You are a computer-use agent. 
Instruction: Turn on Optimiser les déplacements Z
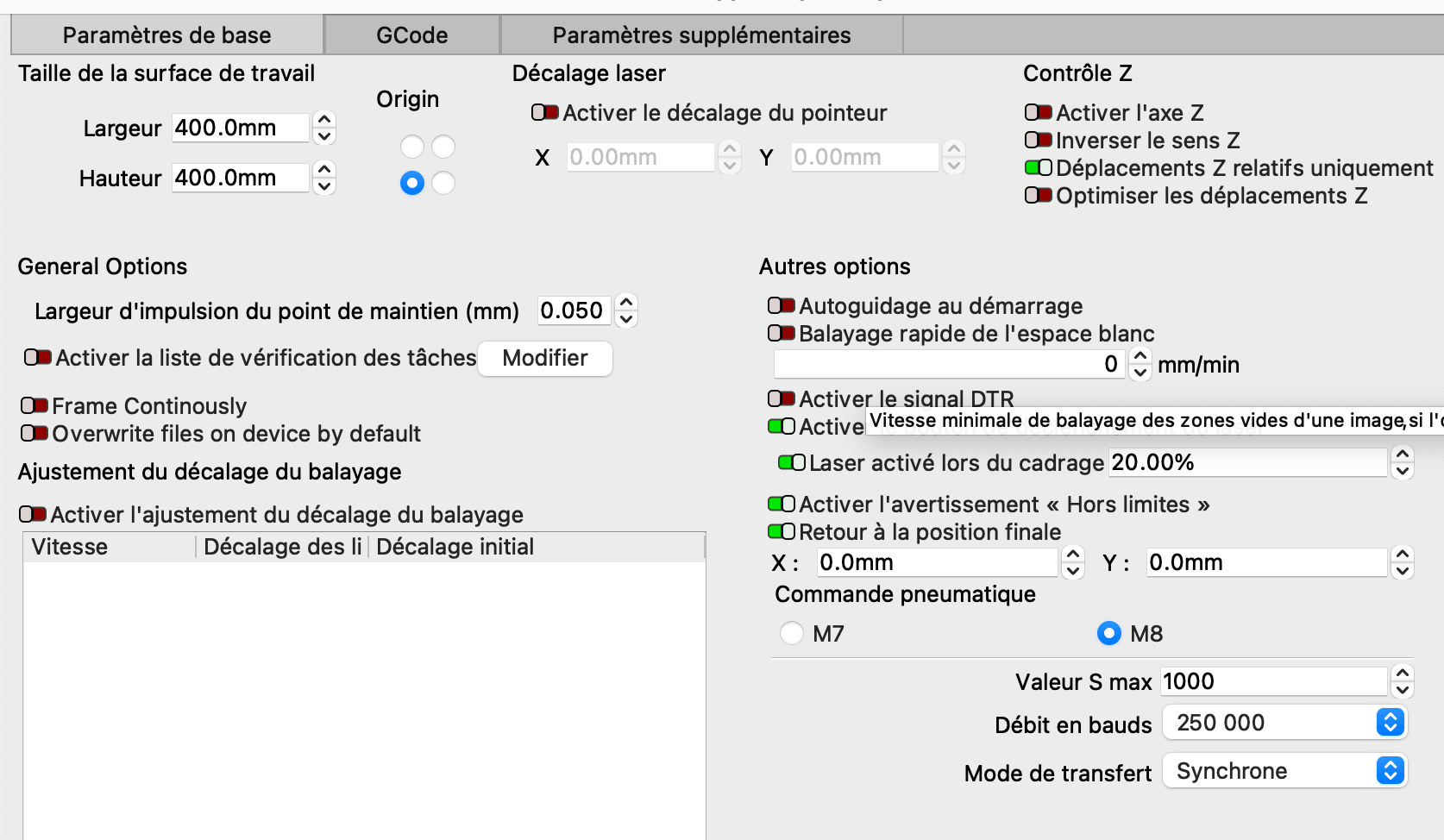point(1039,196)
